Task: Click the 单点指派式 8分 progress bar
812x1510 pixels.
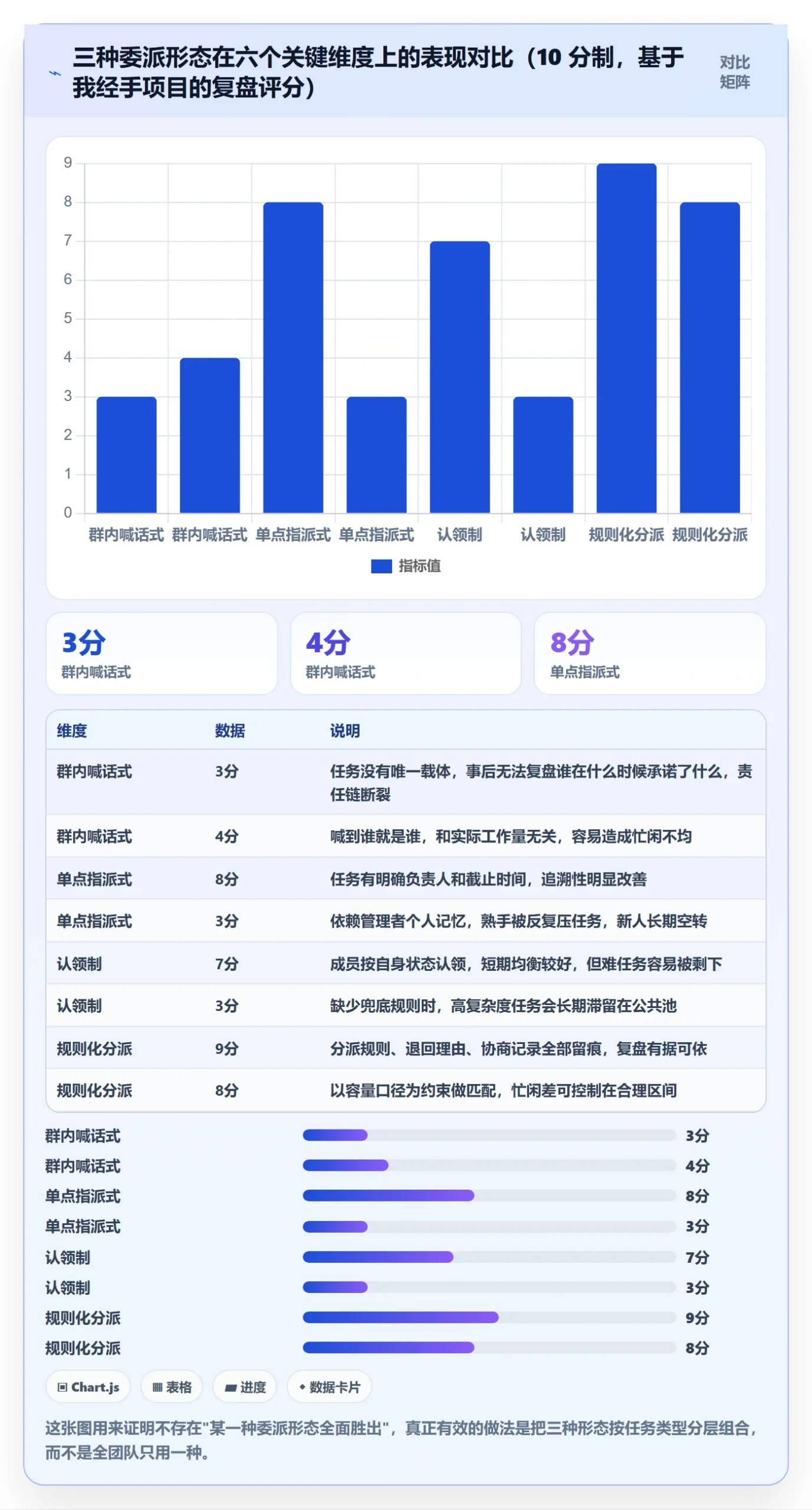Action: click(x=489, y=1196)
